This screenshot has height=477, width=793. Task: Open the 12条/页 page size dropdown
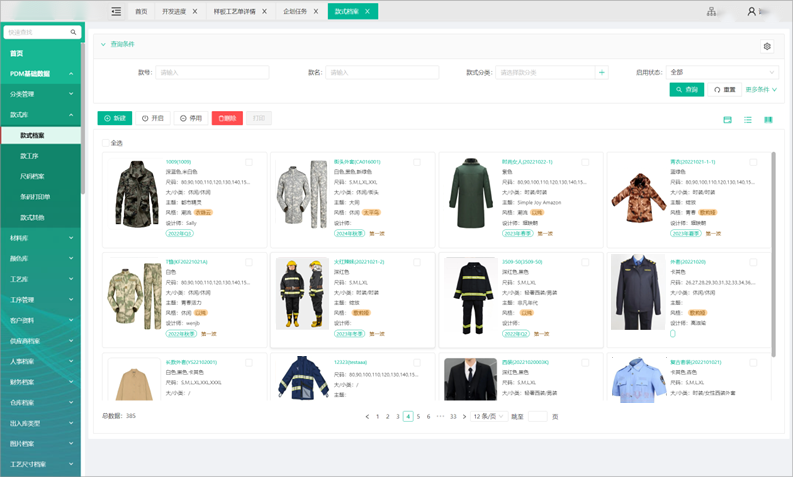pyautogui.click(x=487, y=416)
